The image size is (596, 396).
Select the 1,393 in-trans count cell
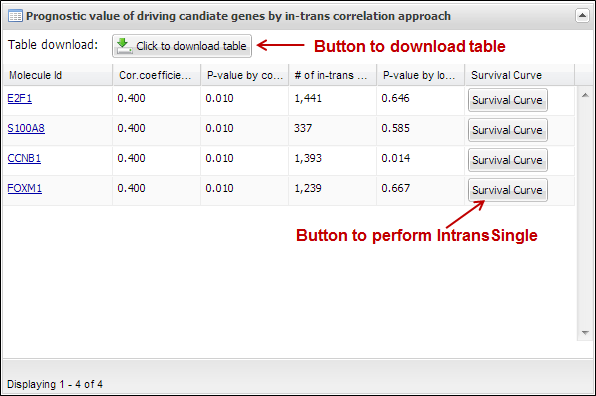[x=333, y=160]
